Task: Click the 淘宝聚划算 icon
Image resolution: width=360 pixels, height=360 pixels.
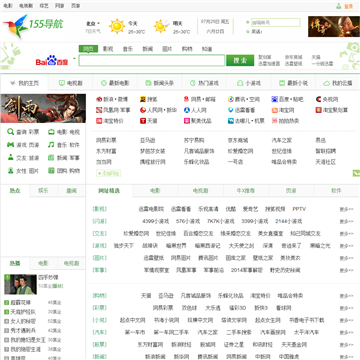Action: click(318, 110)
